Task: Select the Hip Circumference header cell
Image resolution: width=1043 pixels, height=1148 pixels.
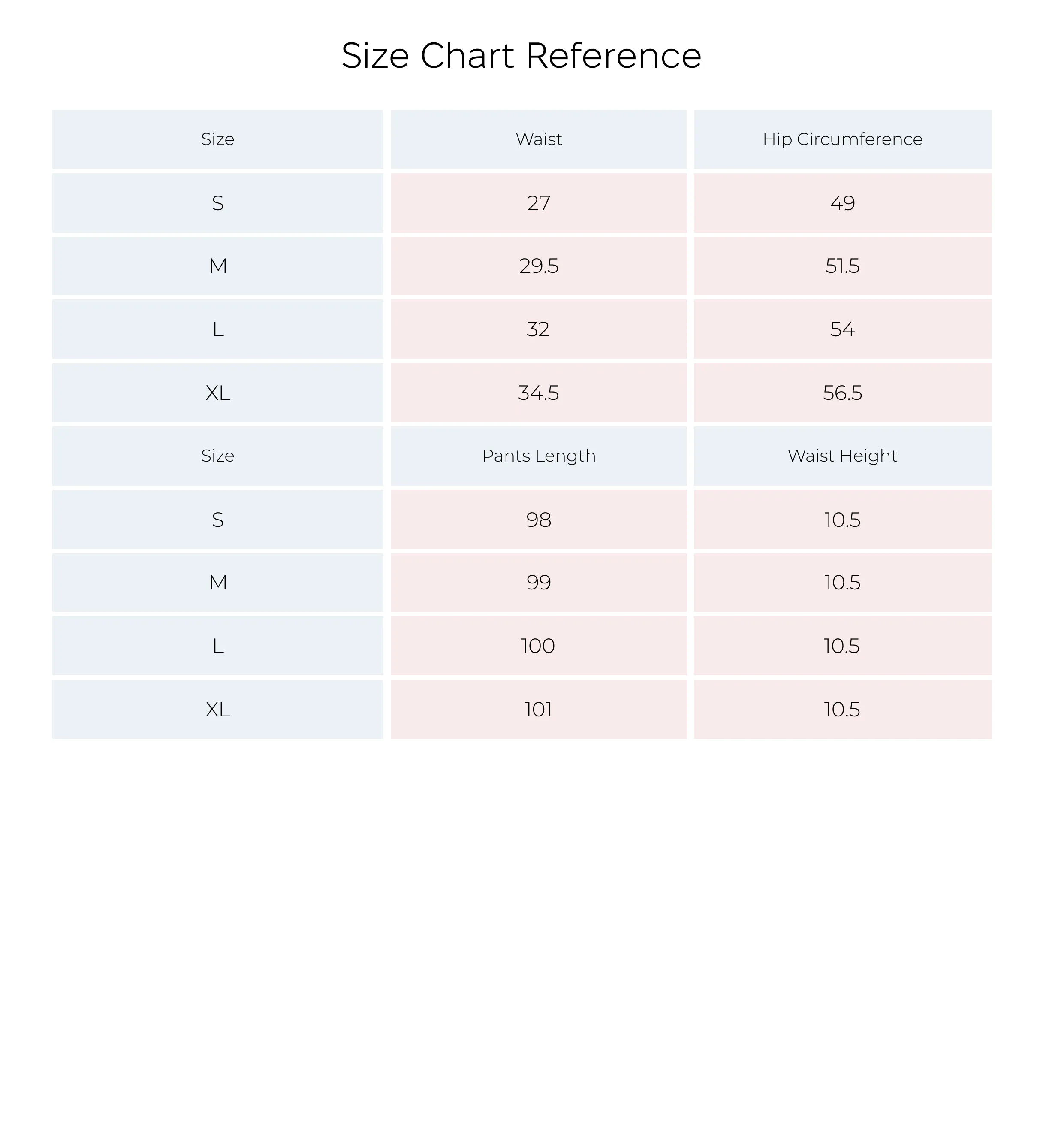Action: click(842, 139)
